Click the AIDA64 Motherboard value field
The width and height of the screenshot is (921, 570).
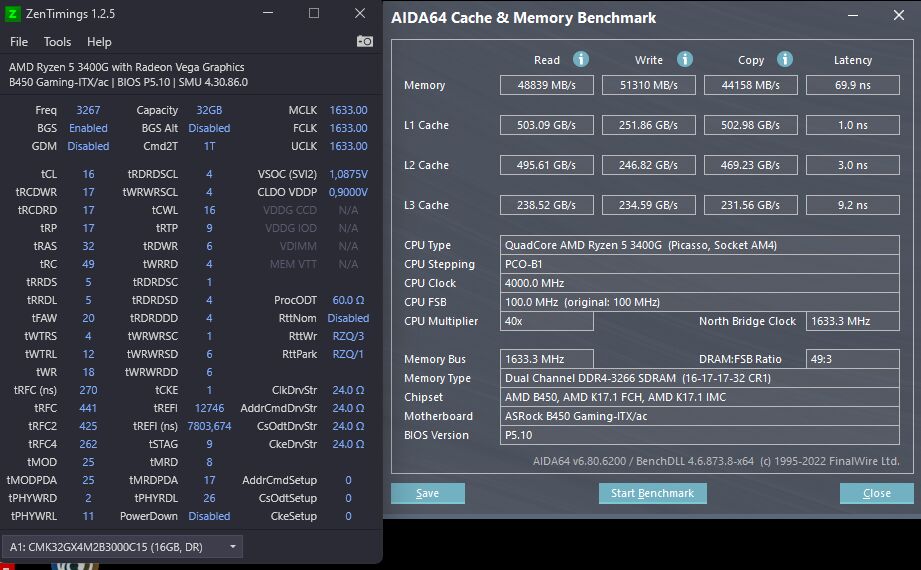coord(700,416)
